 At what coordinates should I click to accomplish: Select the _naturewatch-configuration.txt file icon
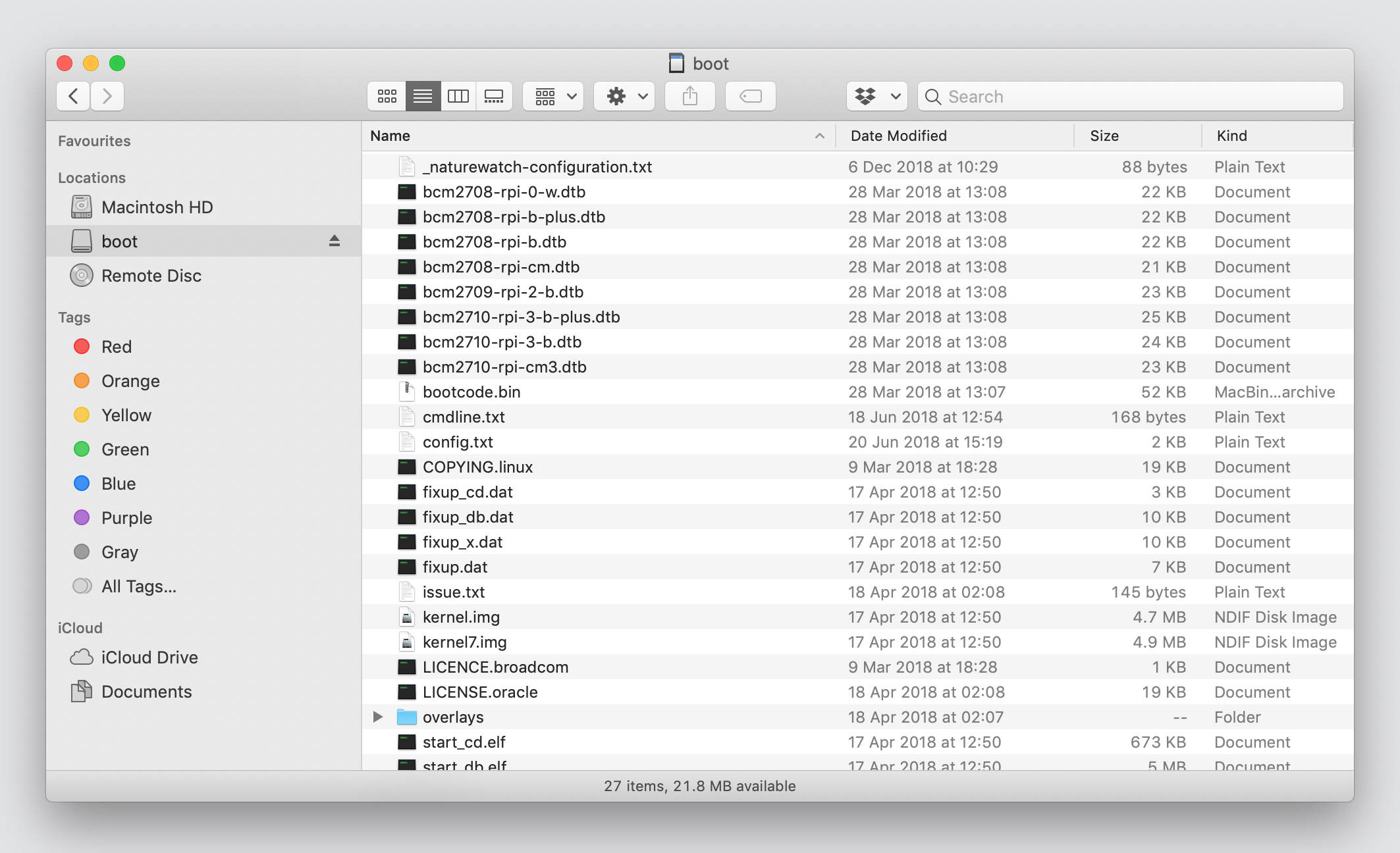tap(407, 167)
